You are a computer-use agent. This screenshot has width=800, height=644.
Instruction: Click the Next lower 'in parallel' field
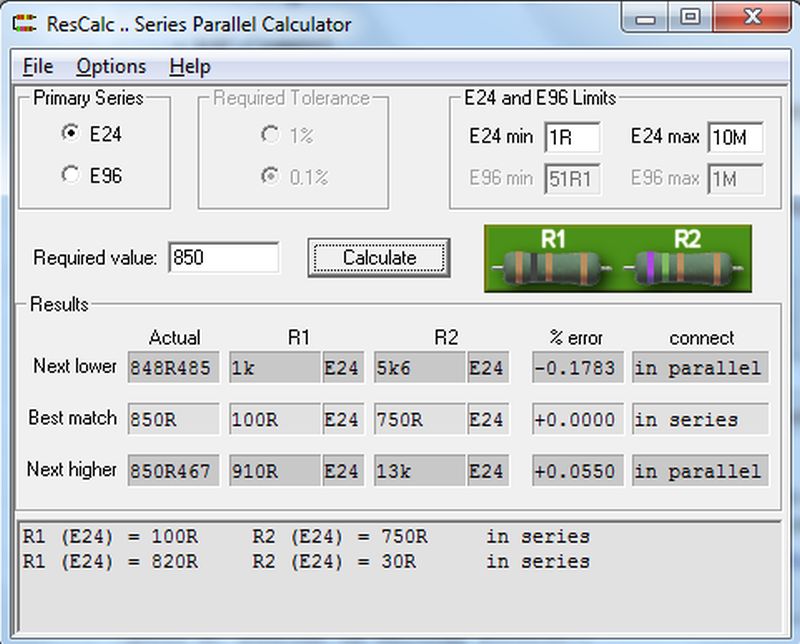(x=700, y=367)
